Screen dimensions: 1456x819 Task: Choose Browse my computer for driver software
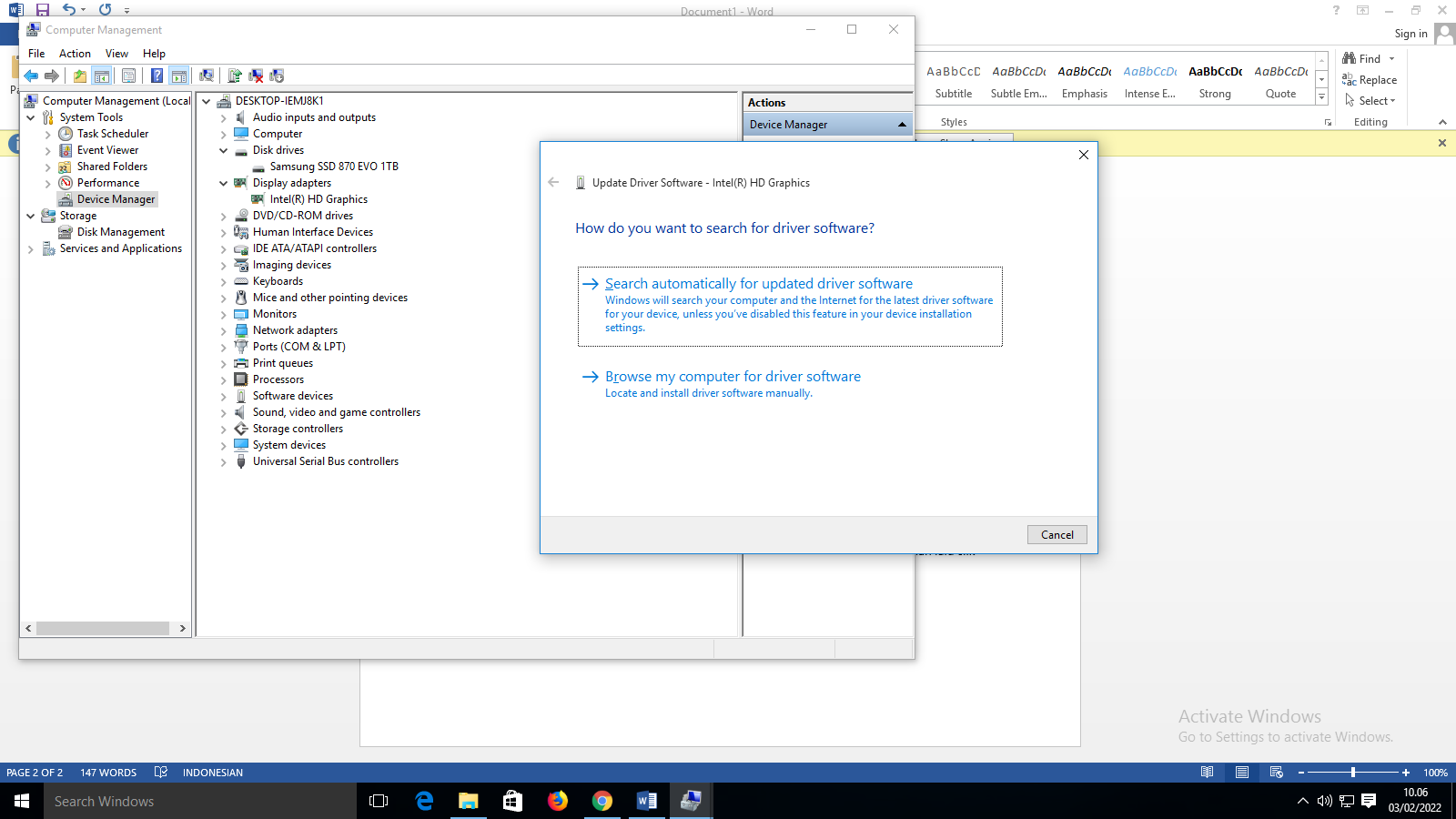[733, 377]
